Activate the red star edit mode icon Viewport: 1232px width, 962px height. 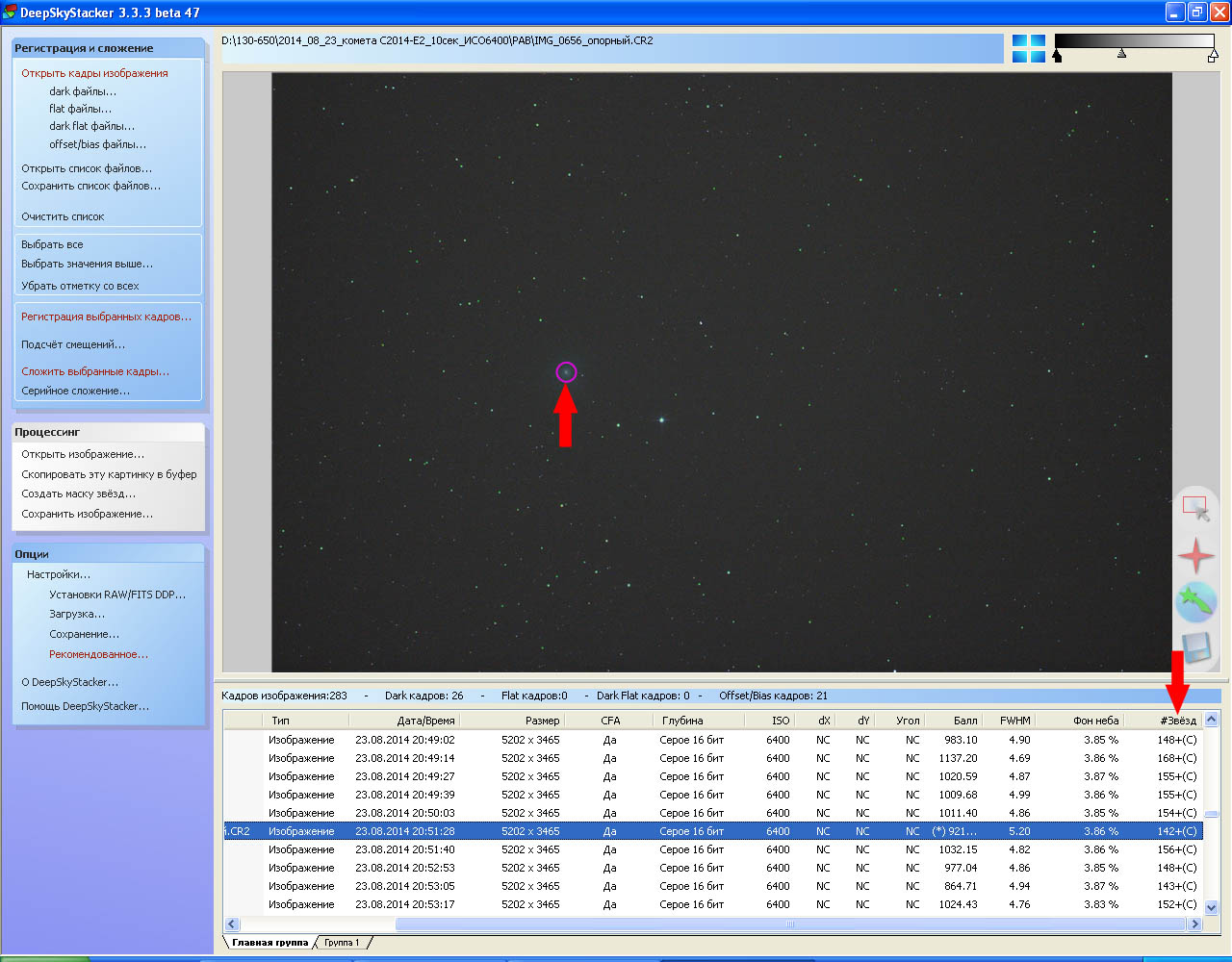point(1195,556)
